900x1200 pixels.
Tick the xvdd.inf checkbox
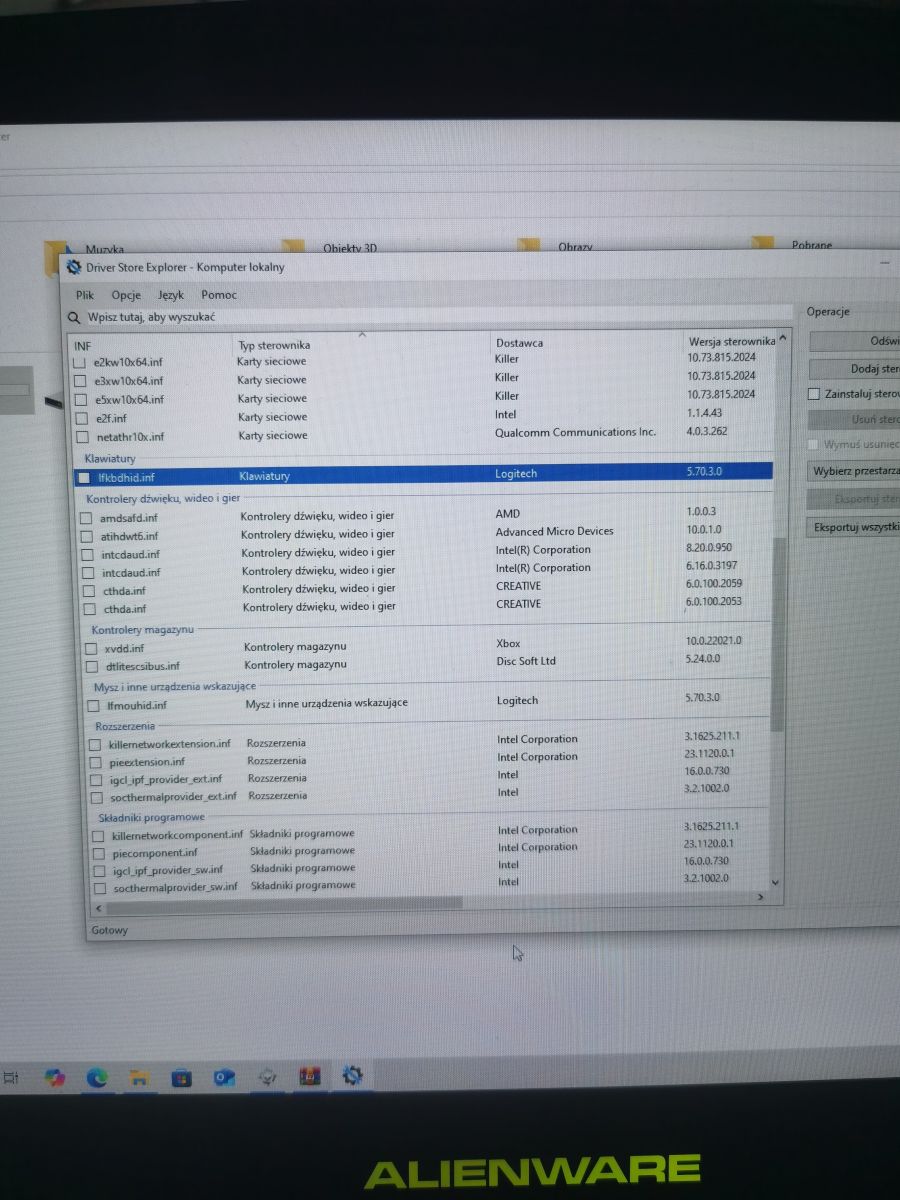[91, 648]
